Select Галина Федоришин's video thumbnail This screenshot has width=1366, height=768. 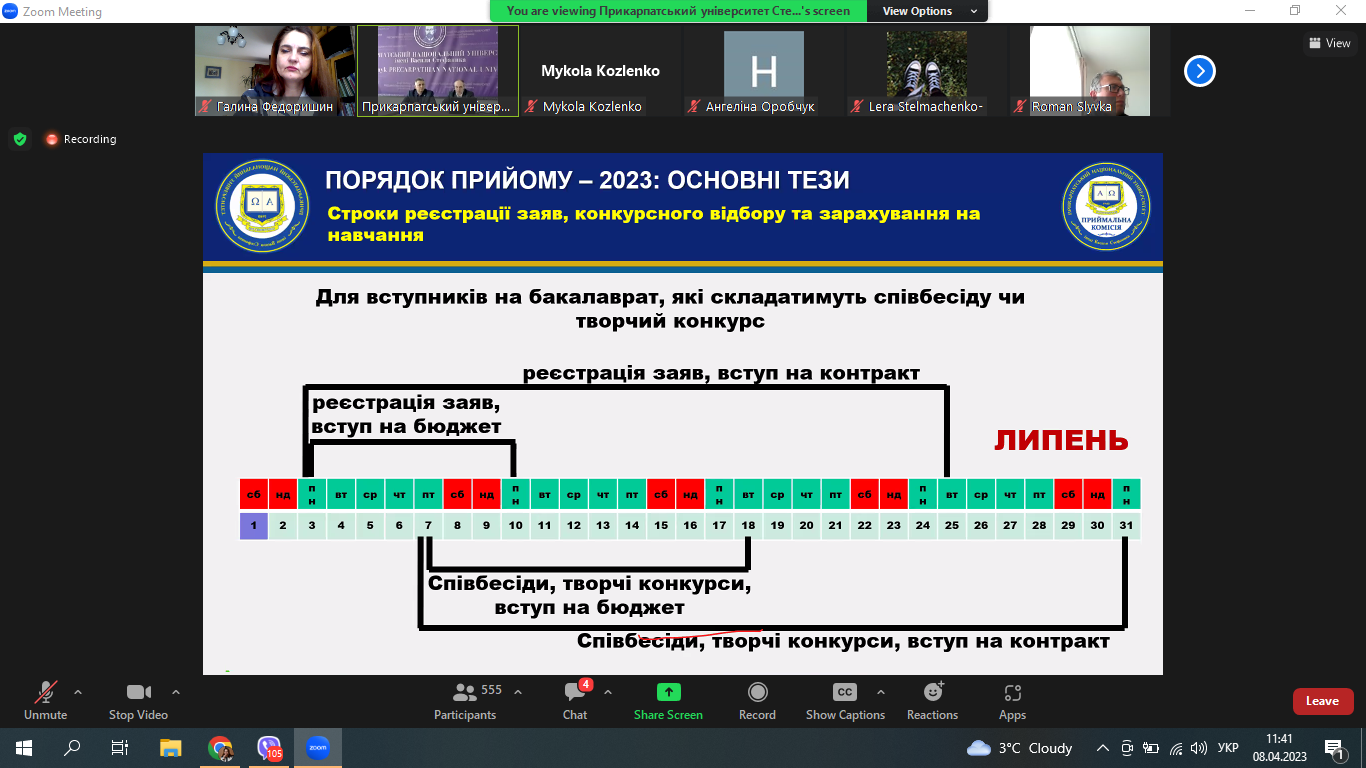click(275, 71)
